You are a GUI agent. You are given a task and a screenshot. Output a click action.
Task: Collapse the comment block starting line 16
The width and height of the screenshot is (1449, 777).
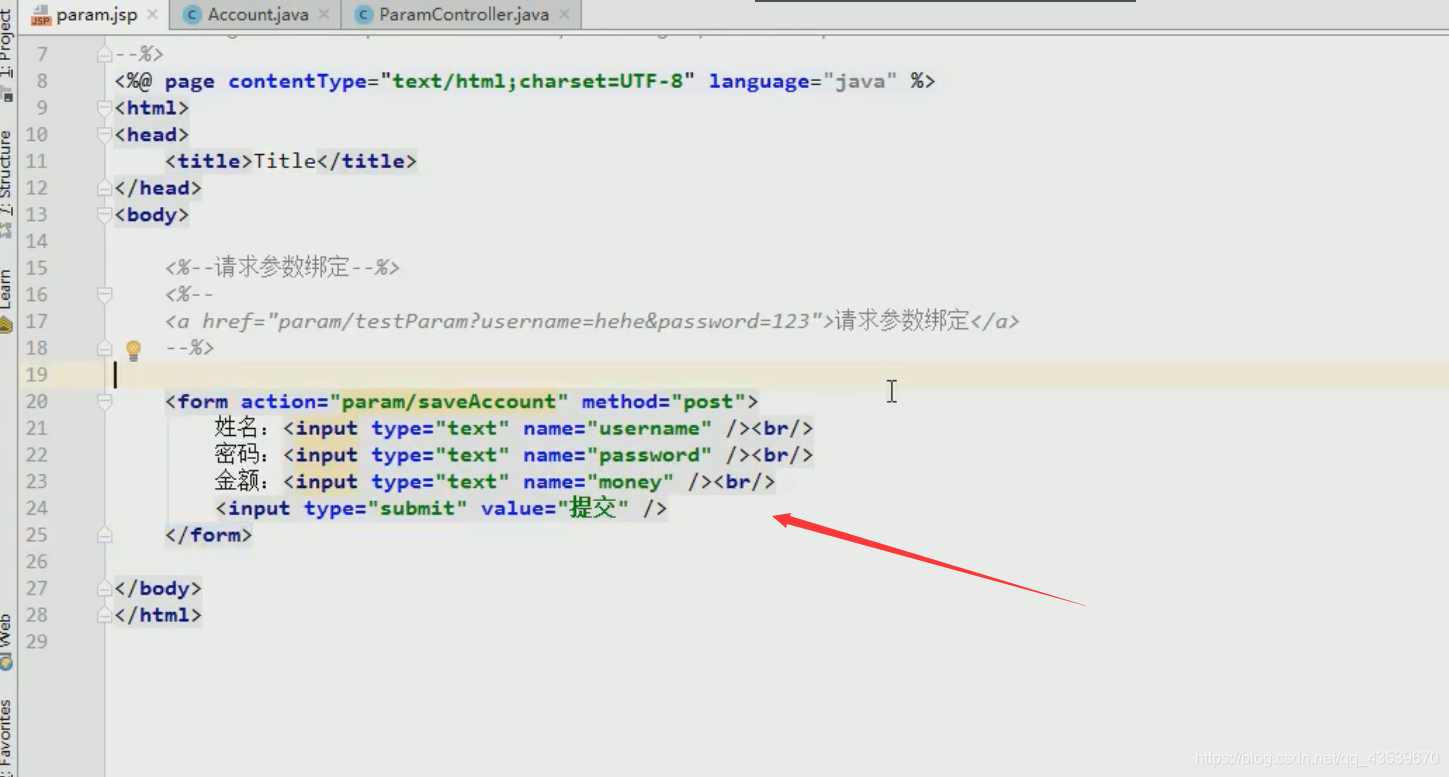click(x=104, y=294)
